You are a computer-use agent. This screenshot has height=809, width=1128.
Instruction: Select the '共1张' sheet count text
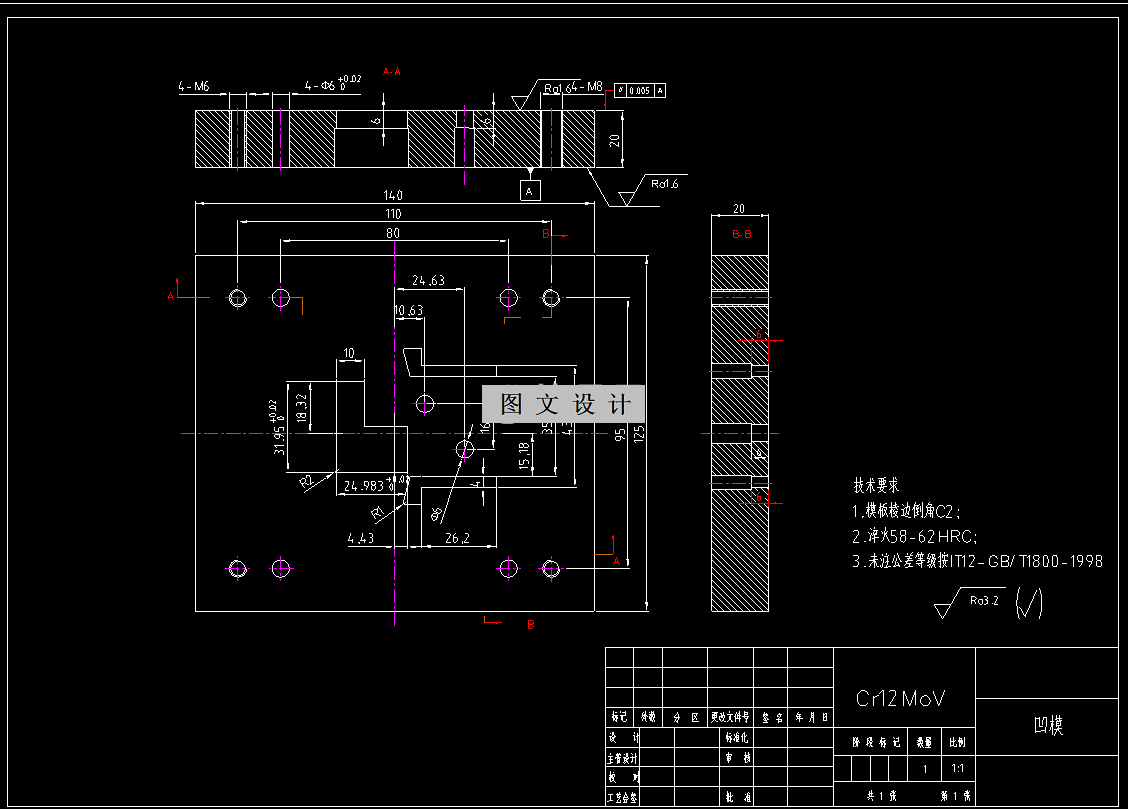point(881,796)
